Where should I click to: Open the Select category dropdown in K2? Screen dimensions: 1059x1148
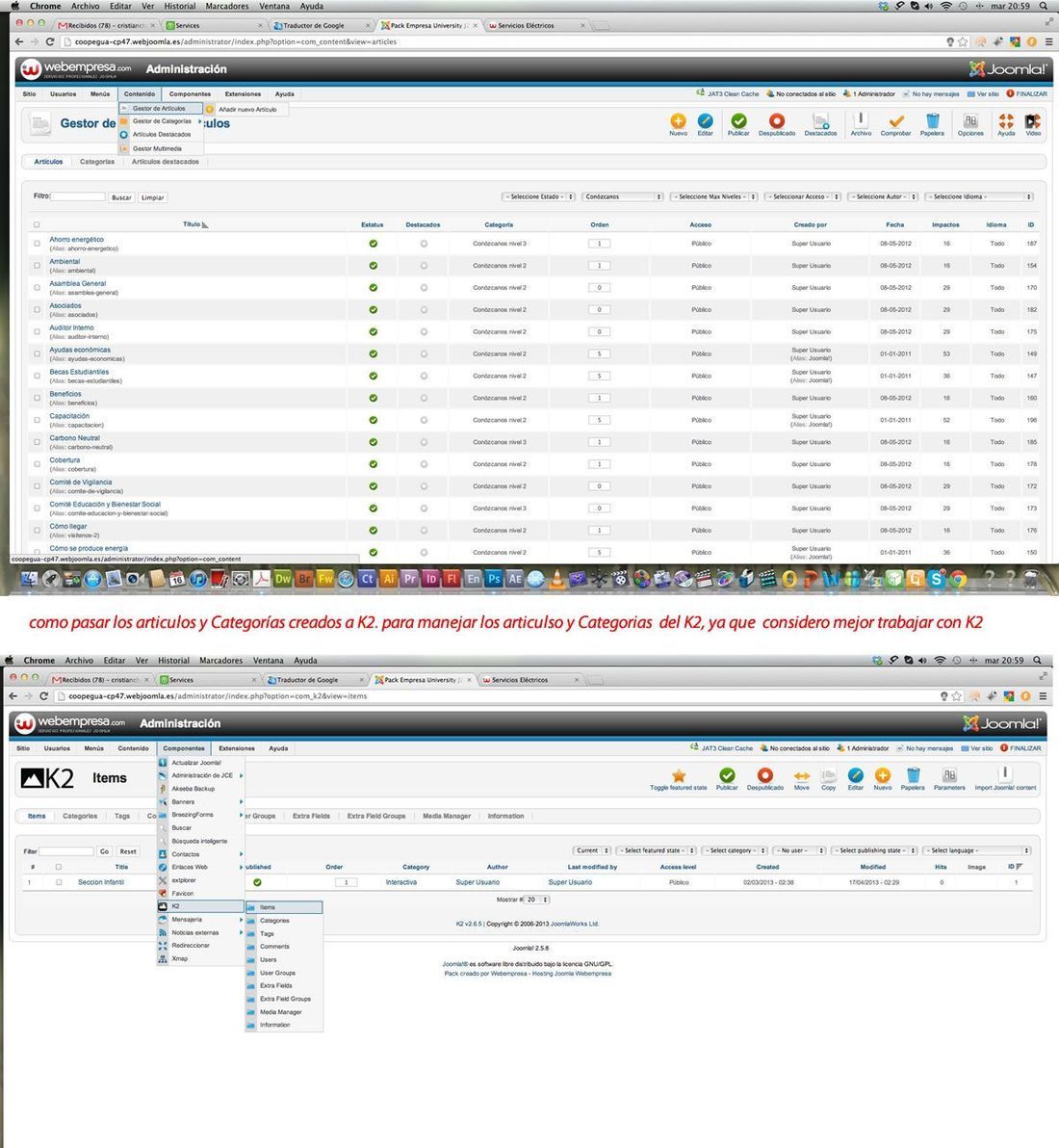pyautogui.click(x=735, y=850)
